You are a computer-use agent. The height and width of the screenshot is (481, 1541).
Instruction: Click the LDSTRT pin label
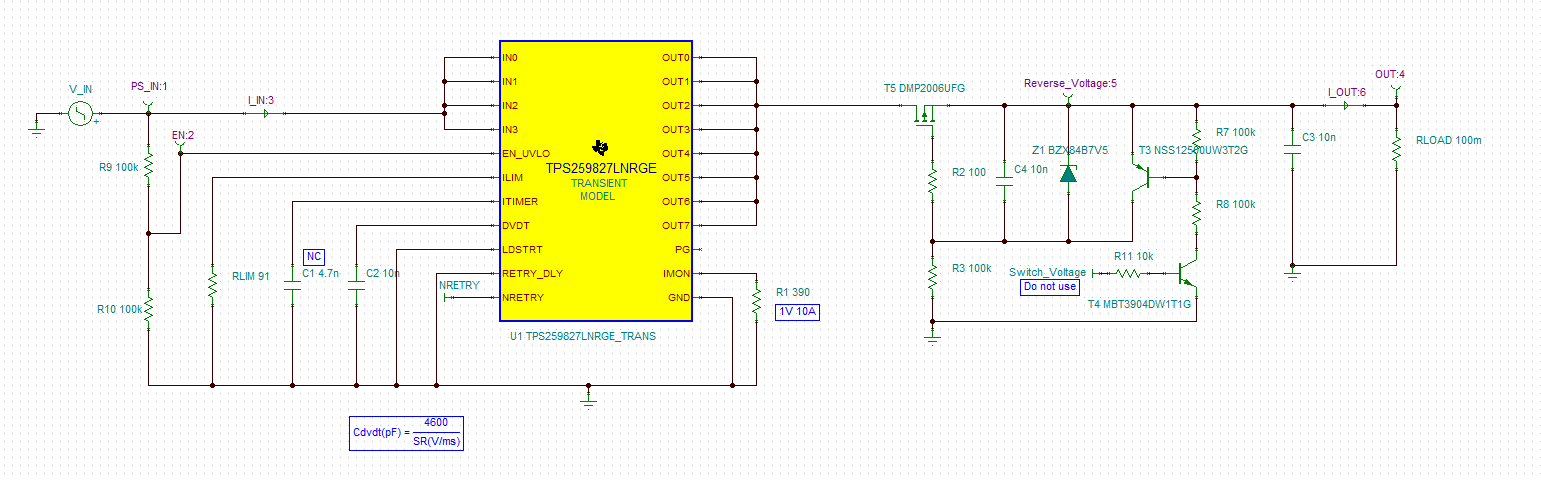tap(521, 250)
